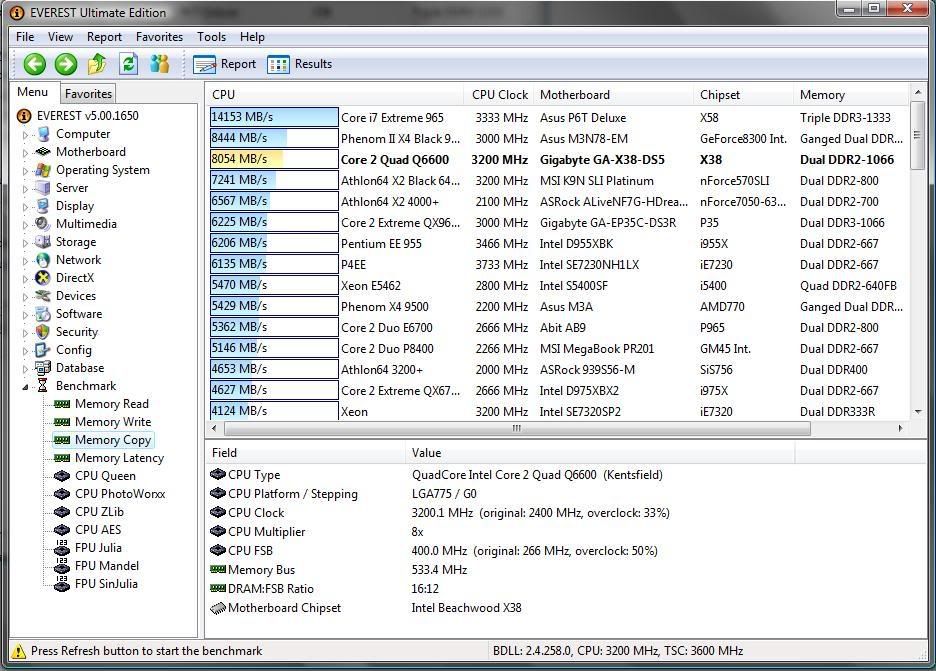Viewport: 936px width, 671px height.
Task: Click the Refresh toolbar icon
Action: coord(128,64)
